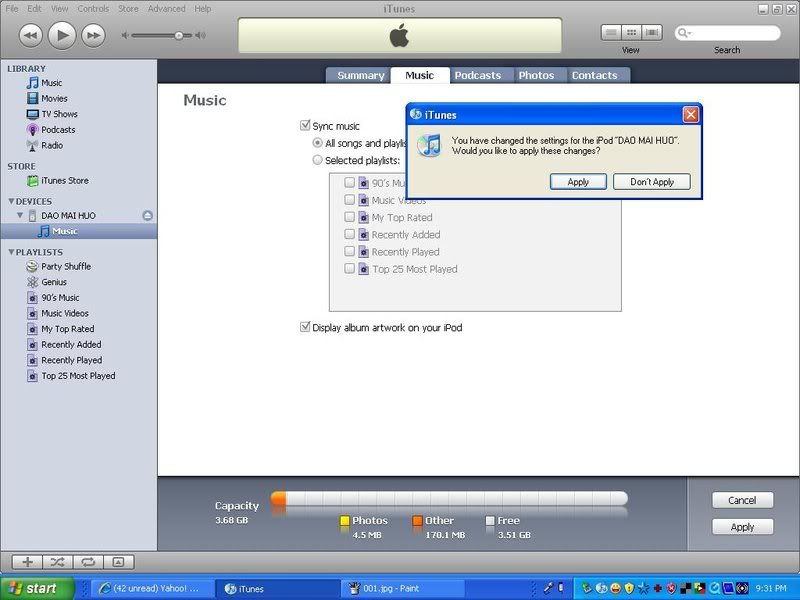Check the Top 25 Most Played checkbox
Screen dimensions: 800x600
(x=349, y=268)
